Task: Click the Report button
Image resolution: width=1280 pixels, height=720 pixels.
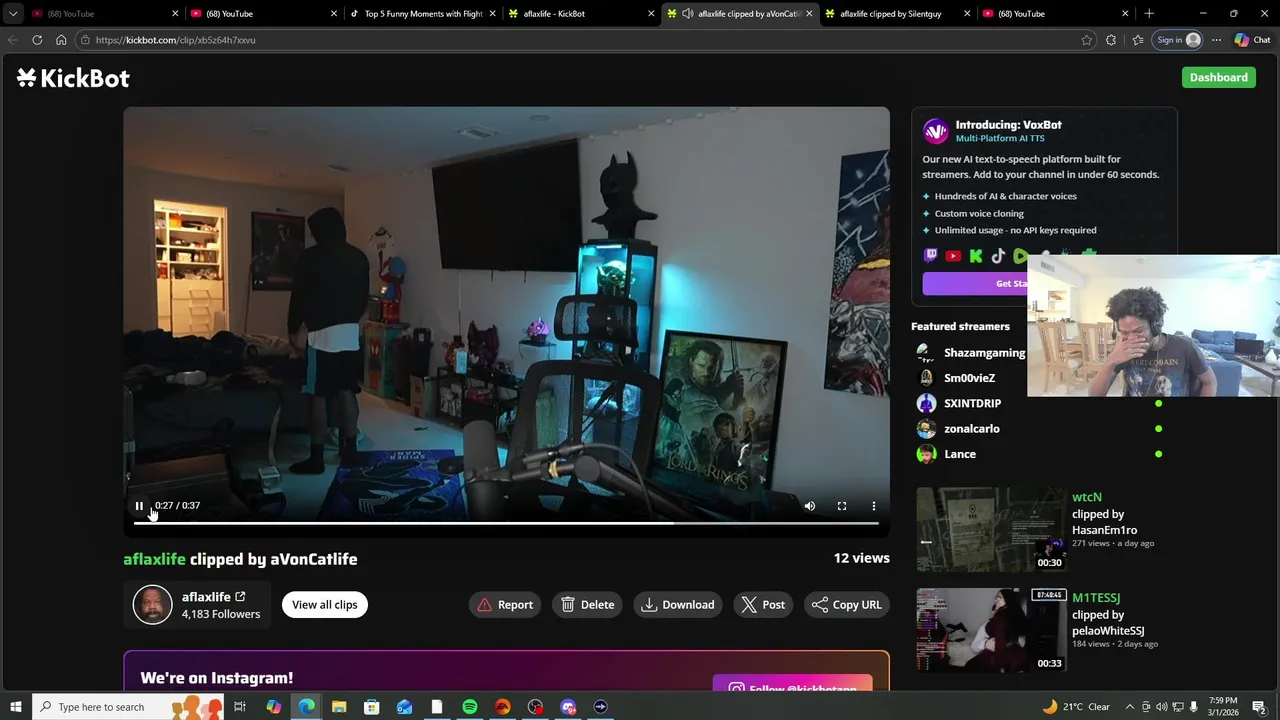Action: coord(505,604)
